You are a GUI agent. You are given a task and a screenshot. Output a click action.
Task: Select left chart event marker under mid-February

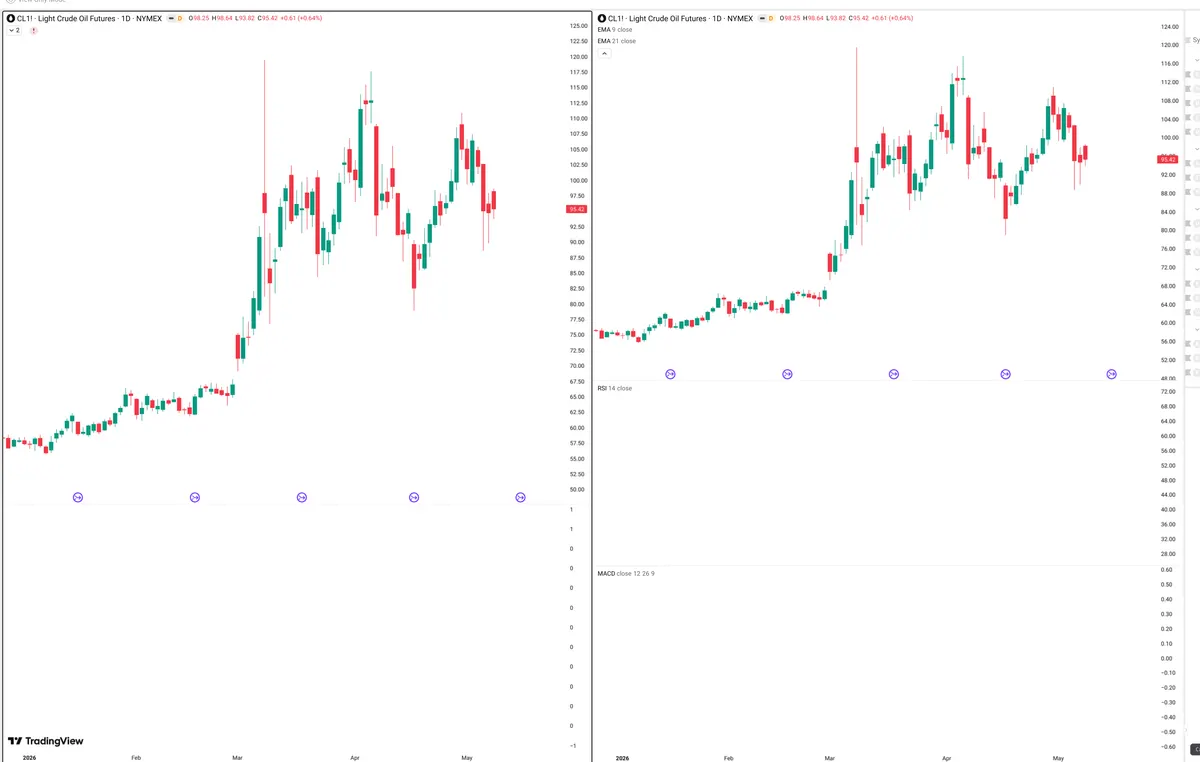click(x=195, y=497)
